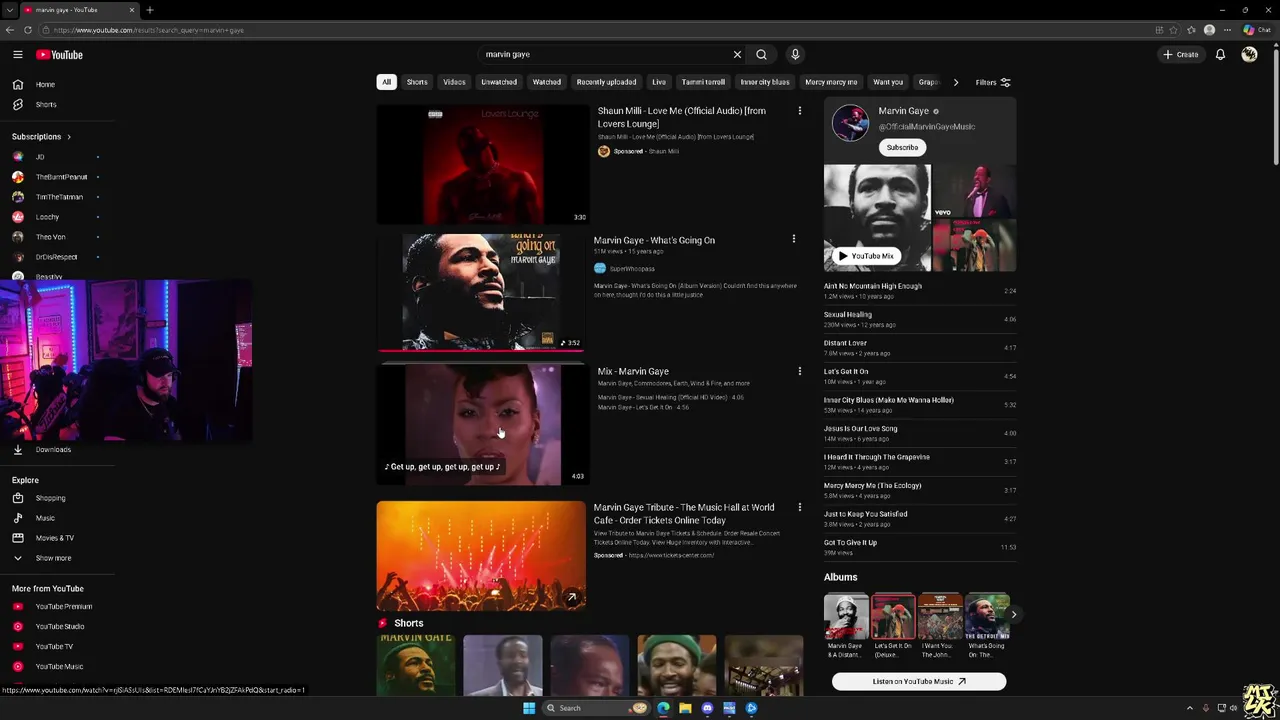Open options menu for Mix - Marvin Gaye
The width and height of the screenshot is (1280, 720).
click(x=799, y=371)
